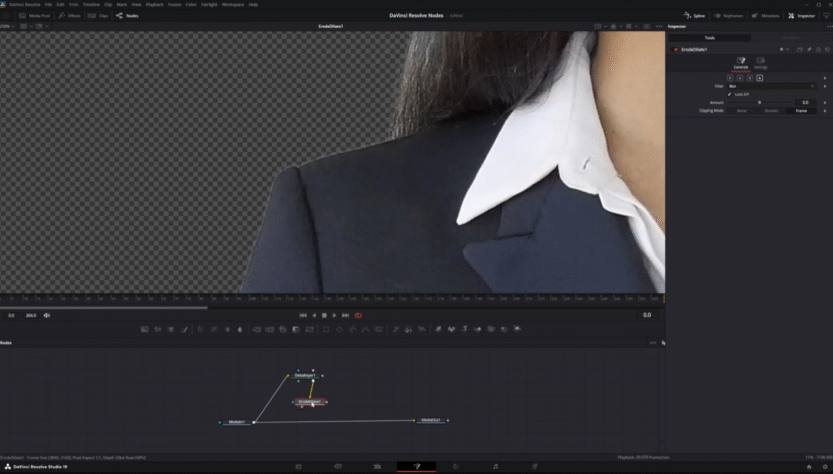Viewport: 833px width, 474px height.
Task: Open the Keyframes panel
Action: click(x=728, y=16)
